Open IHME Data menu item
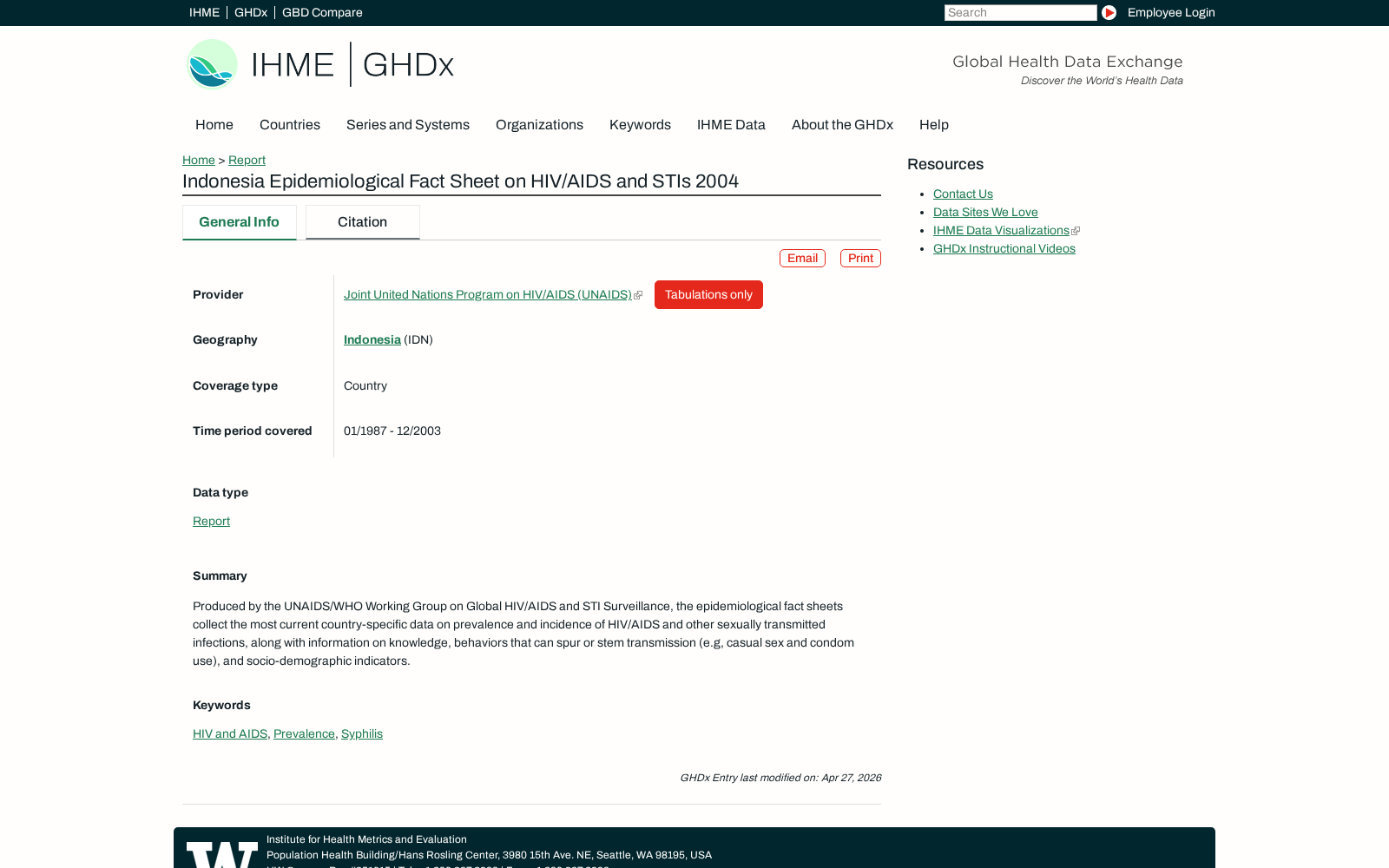Viewport: 1389px width, 868px height. coord(731,125)
